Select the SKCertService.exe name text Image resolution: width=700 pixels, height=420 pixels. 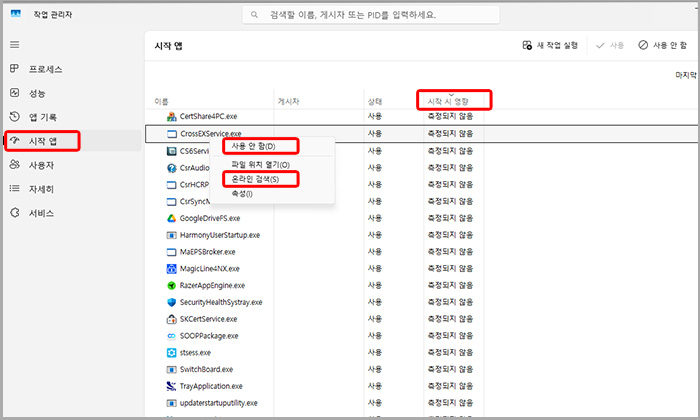click(208, 319)
